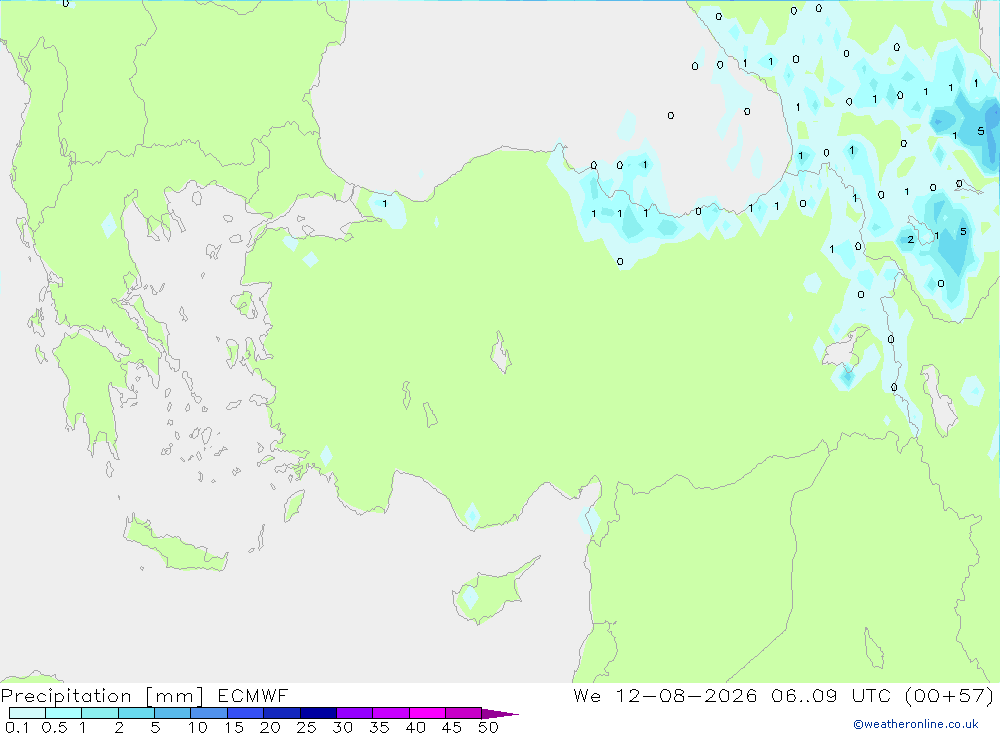Click the 35–40 mm violet legend box
The image size is (1000, 733).
click(391, 713)
